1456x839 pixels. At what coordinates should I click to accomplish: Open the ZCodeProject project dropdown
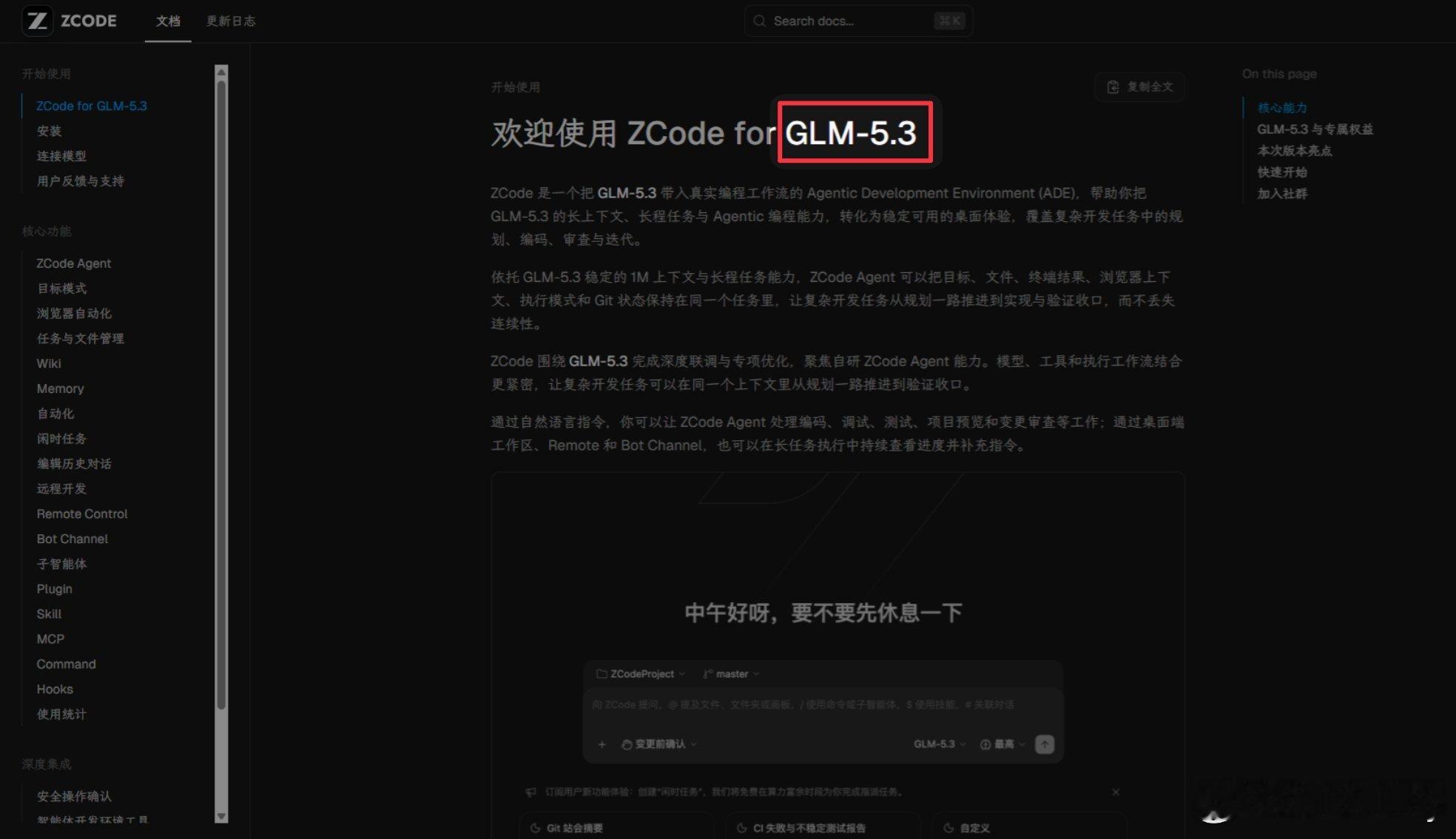point(641,674)
